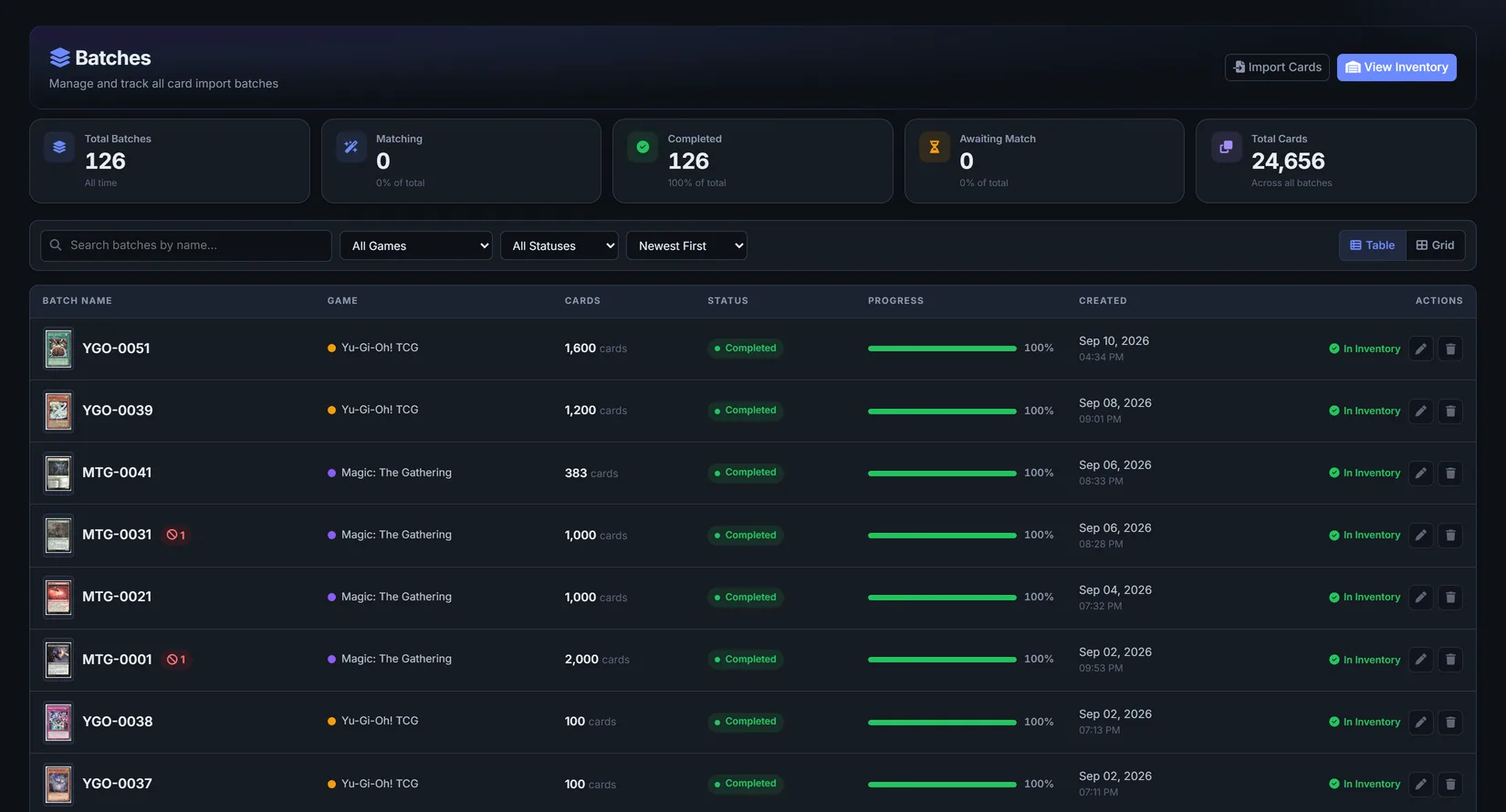Open the All Statuses filter dropdown
The height and width of the screenshot is (812, 1506).
coord(560,245)
